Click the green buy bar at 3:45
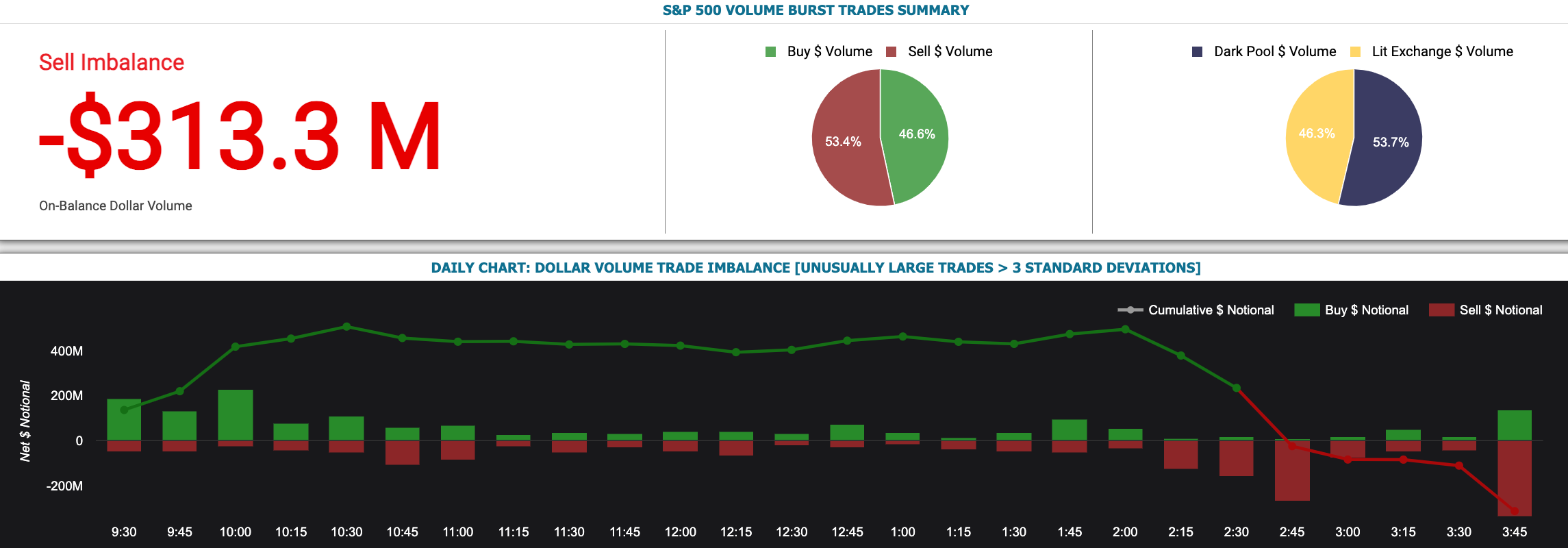Viewport: 1568px width, 548px height. click(x=1515, y=425)
